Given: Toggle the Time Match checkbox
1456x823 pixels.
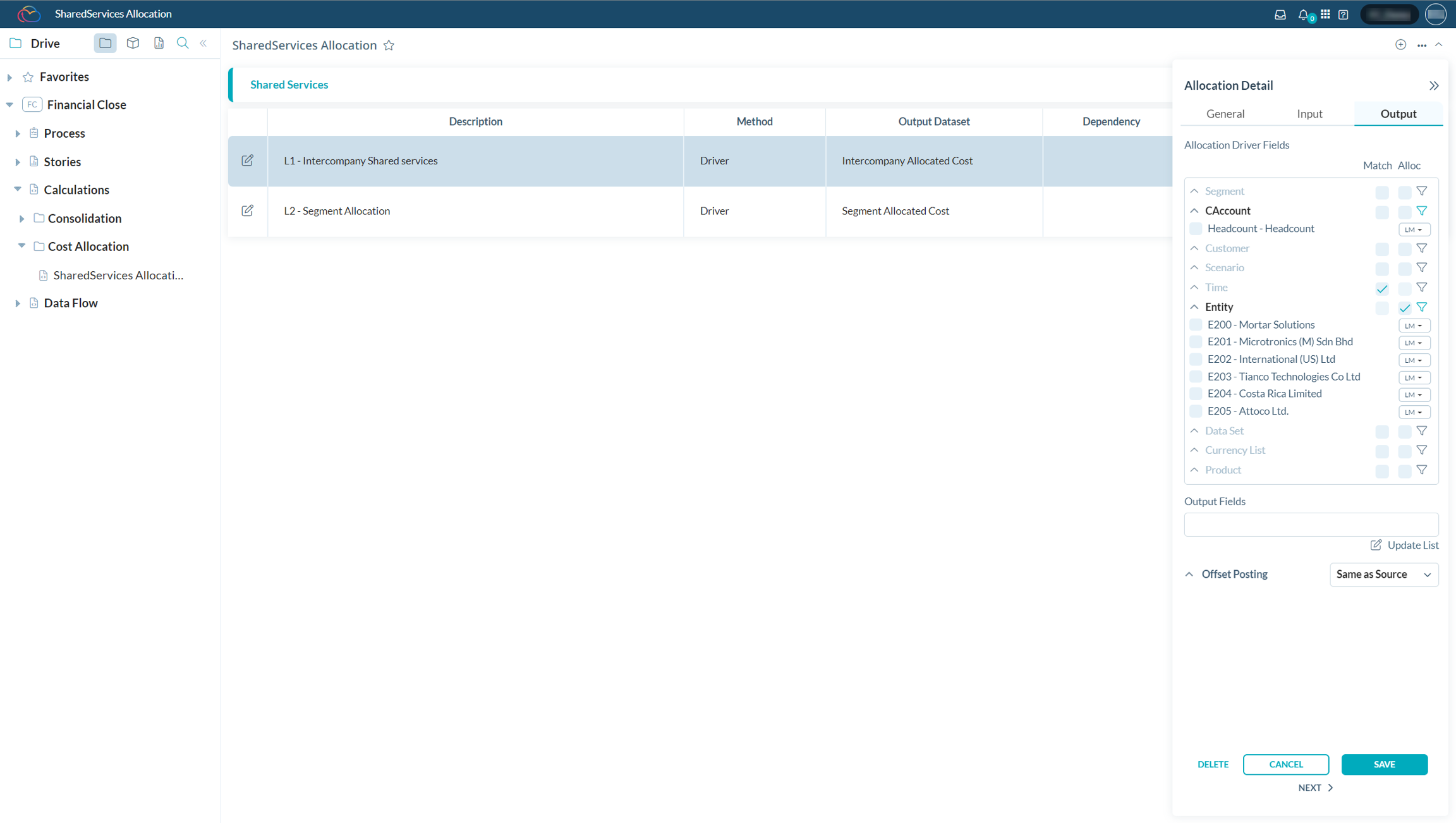Looking at the screenshot, I should click(x=1381, y=288).
